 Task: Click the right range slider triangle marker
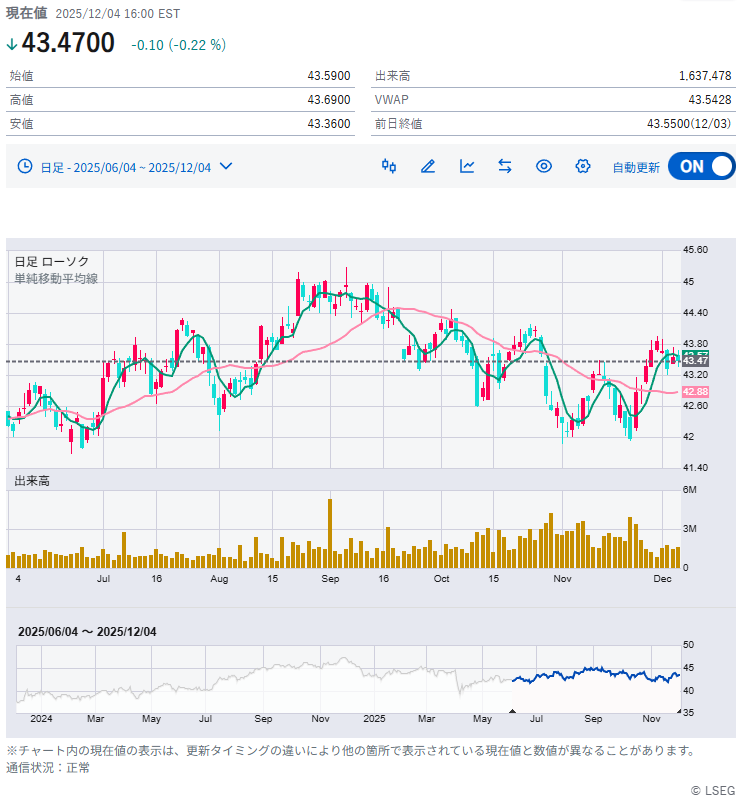click(x=680, y=711)
